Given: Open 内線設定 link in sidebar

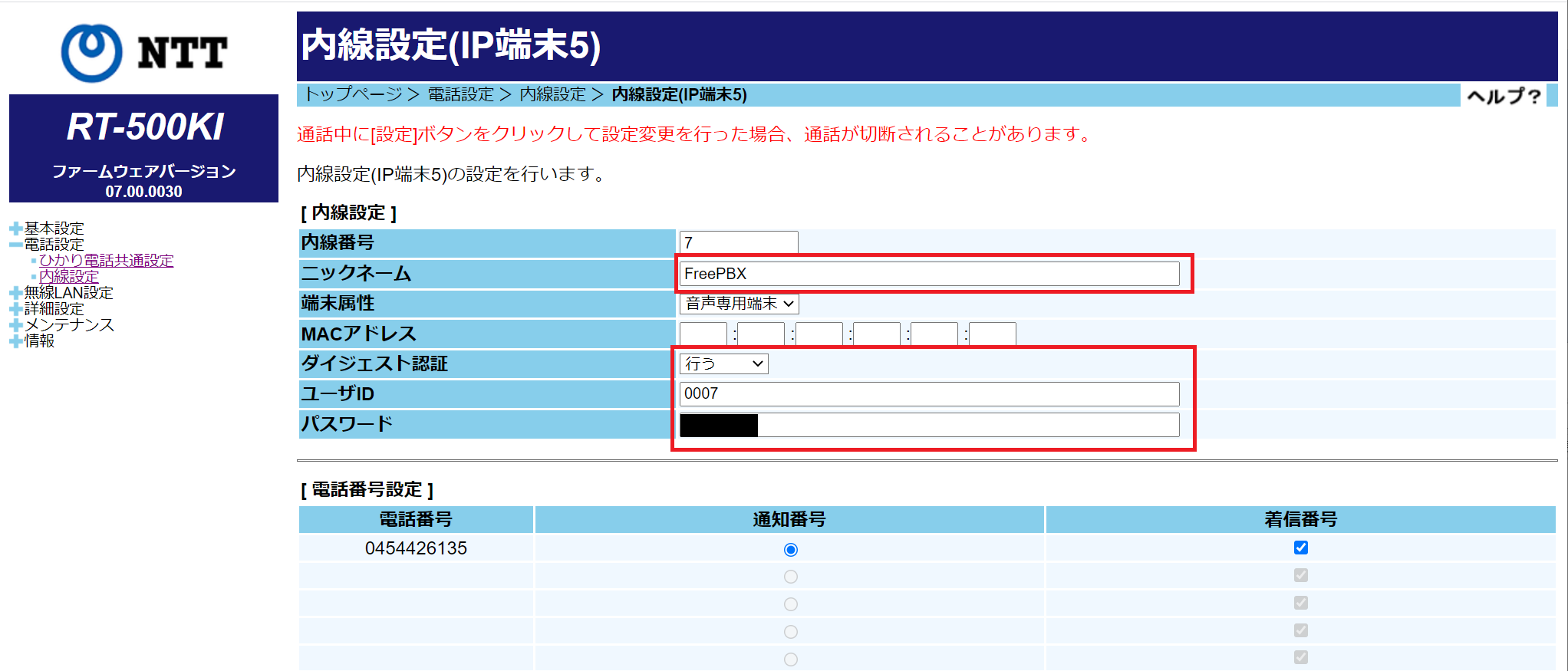Looking at the screenshot, I should (69, 276).
